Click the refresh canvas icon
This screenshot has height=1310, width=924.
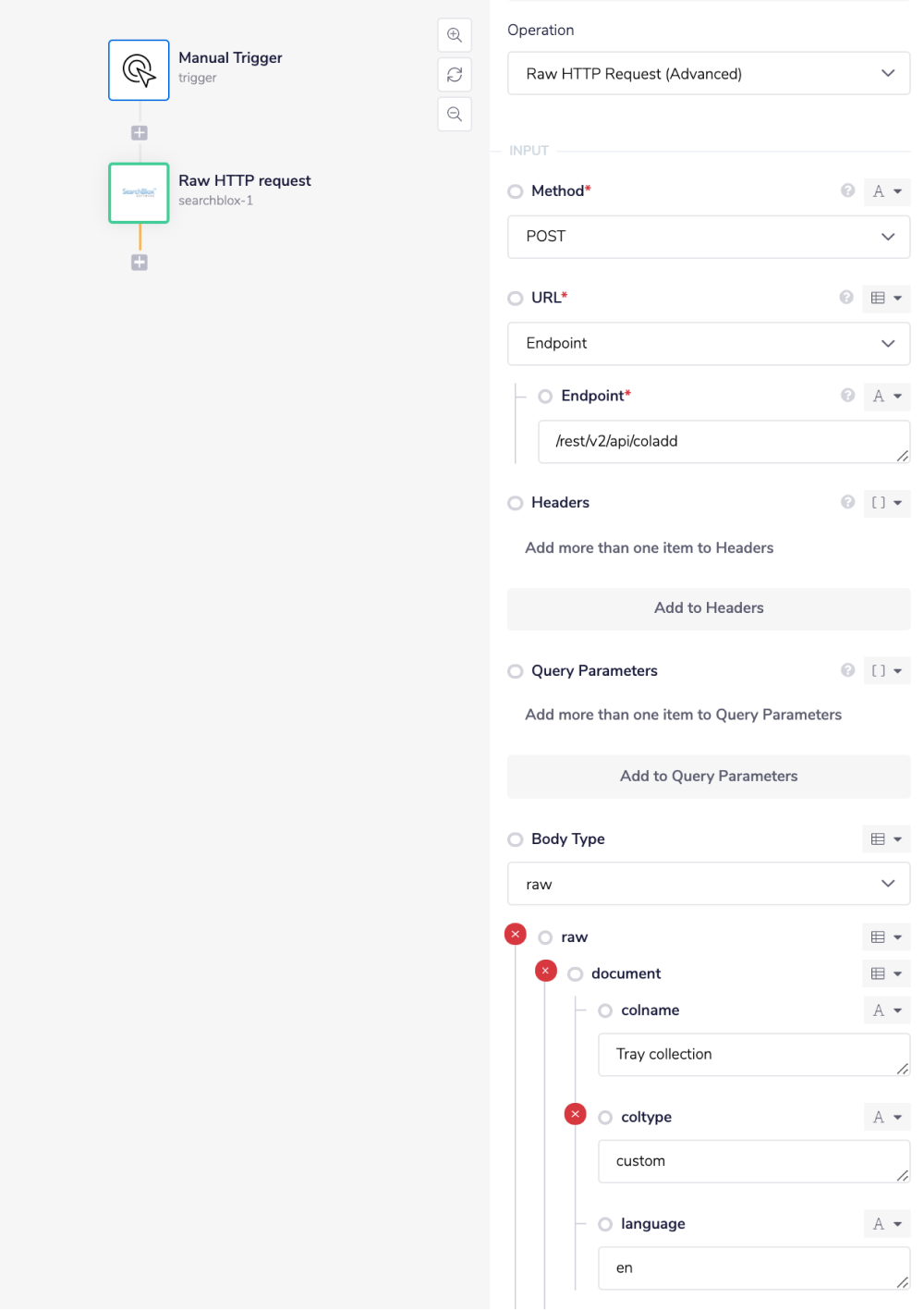pos(455,75)
